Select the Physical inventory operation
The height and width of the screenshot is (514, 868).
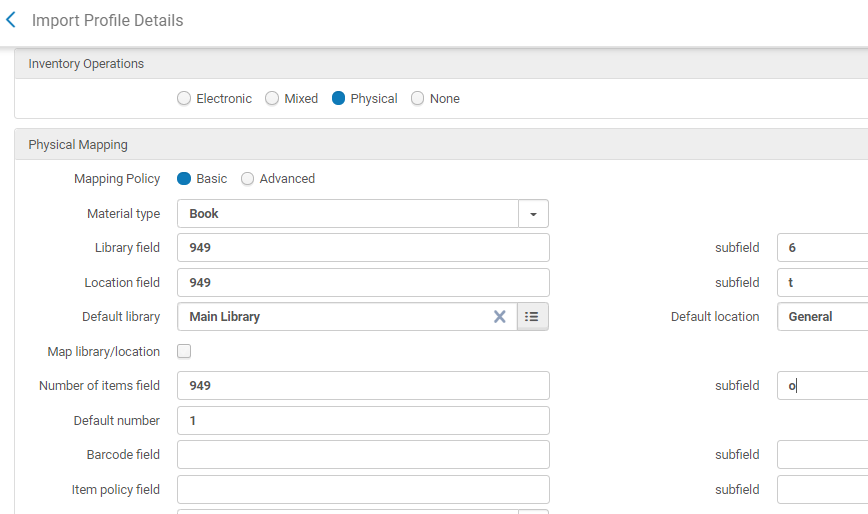pos(338,99)
